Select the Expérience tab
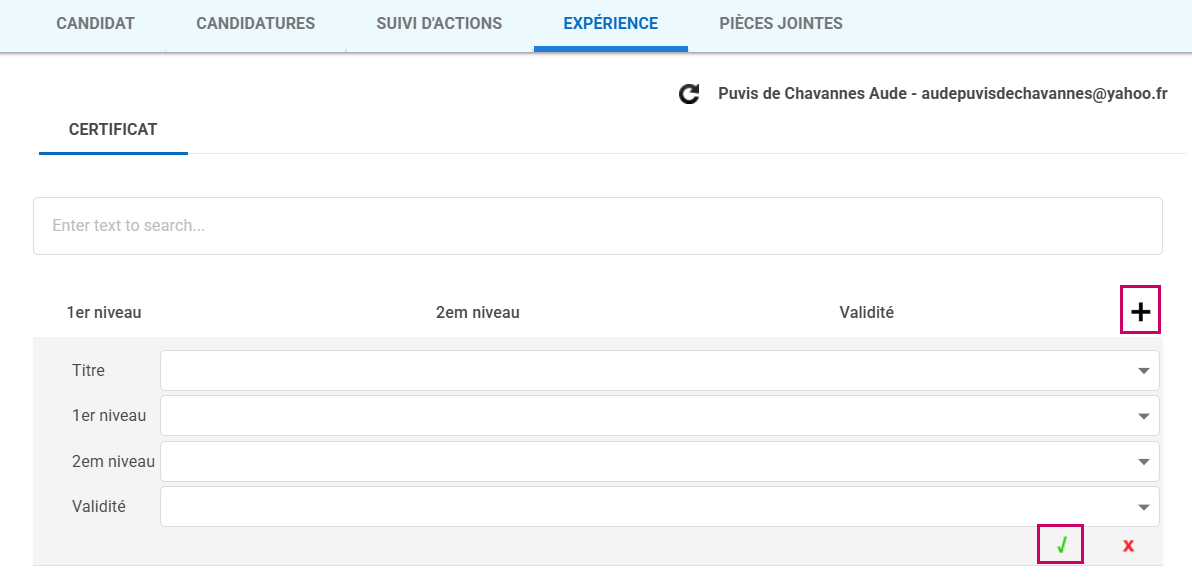This screenshot has height=583, width=1192. pos(610,24)
